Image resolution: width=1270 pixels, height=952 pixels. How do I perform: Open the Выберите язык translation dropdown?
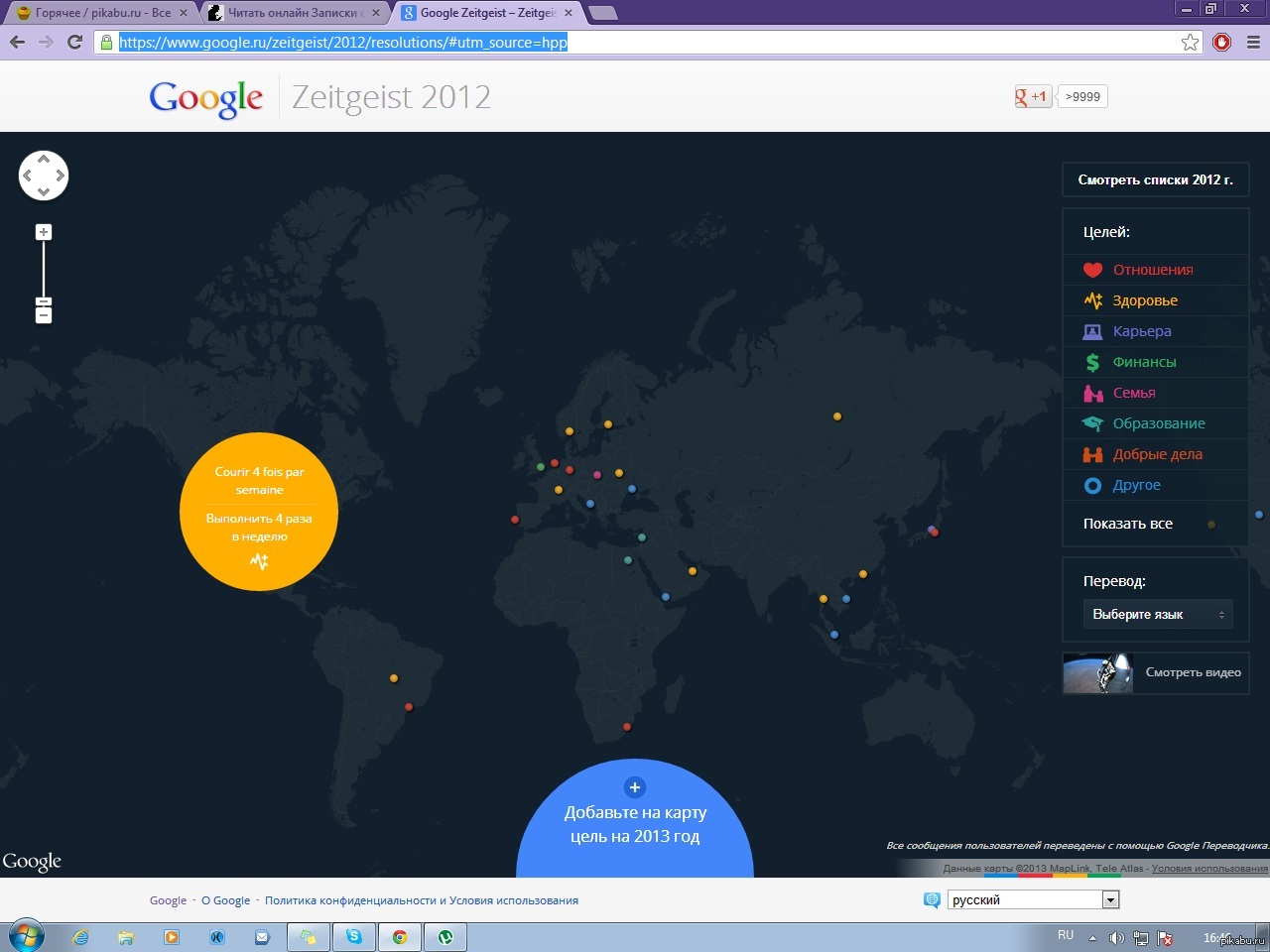click(1158, 614)
